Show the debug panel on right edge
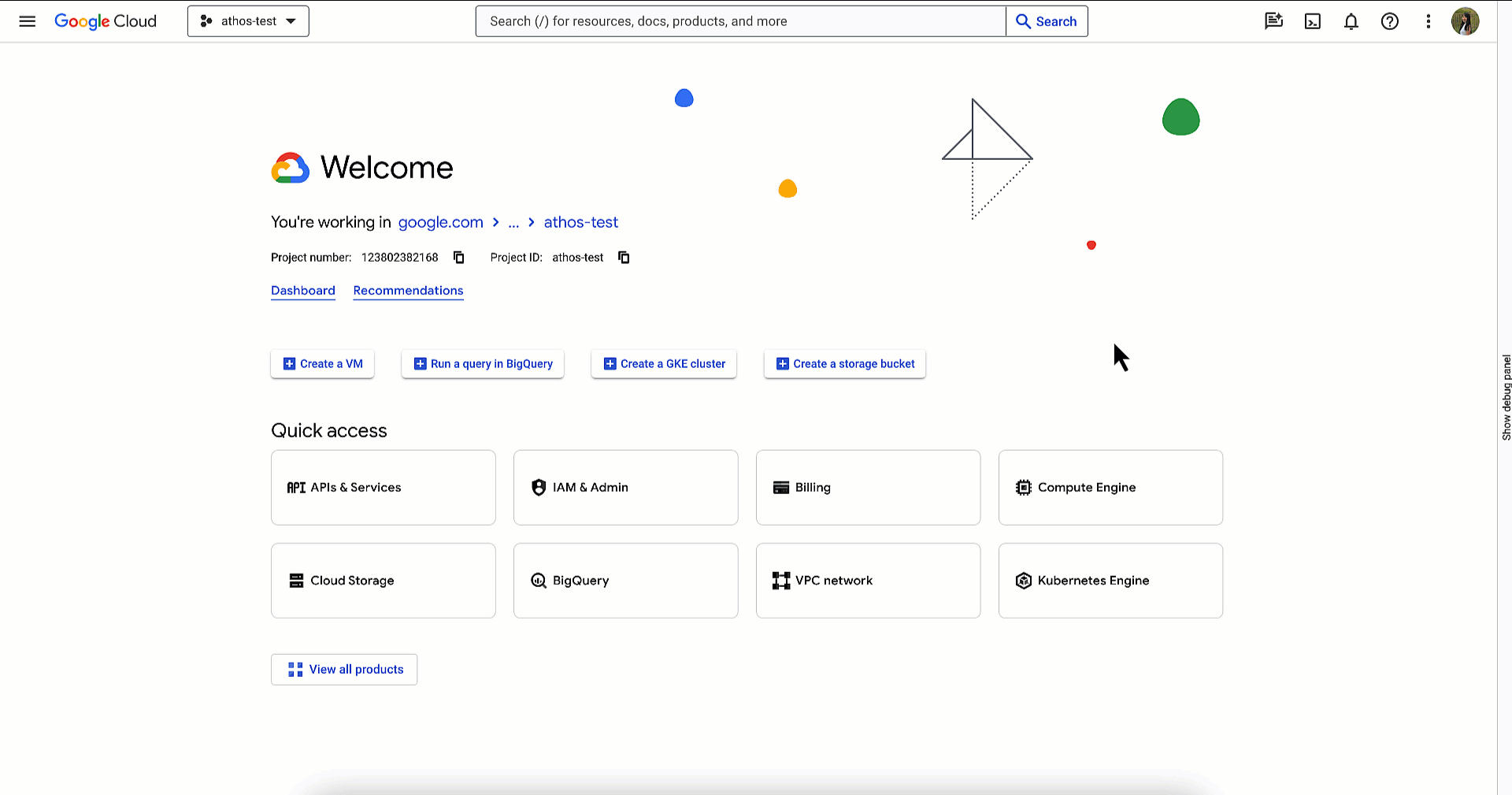This screenshot has height=795, width=1512. click(x=1506, y=397)
